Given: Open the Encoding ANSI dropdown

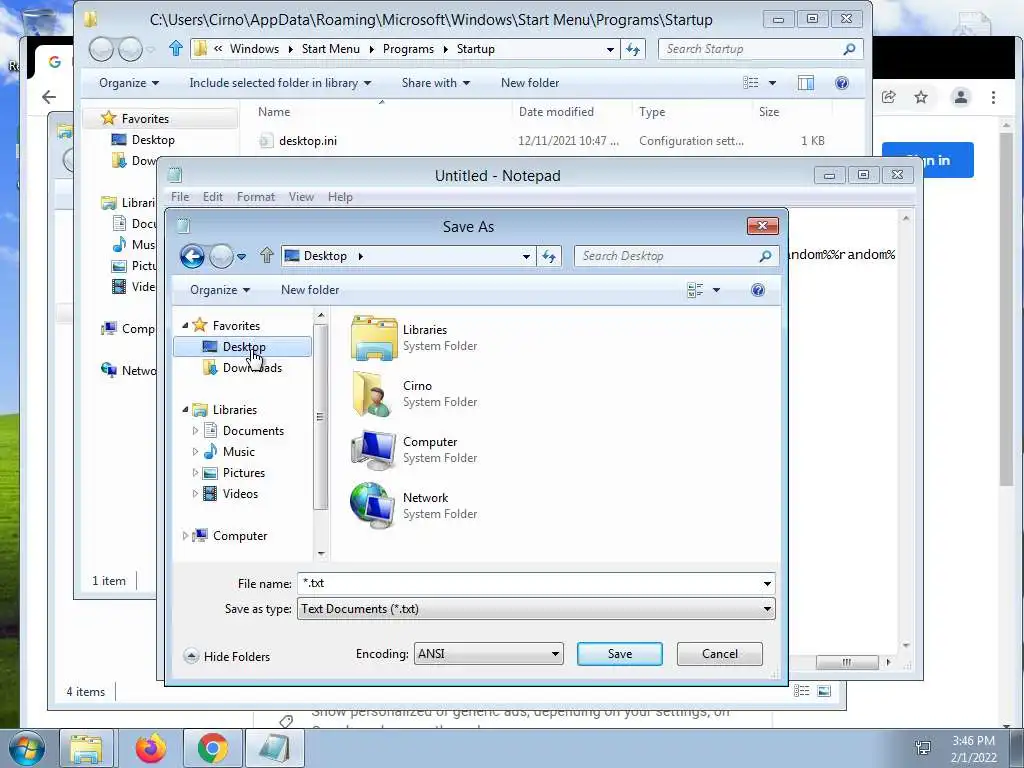Looking at the screenshot, I should click(x=488, y=654).
